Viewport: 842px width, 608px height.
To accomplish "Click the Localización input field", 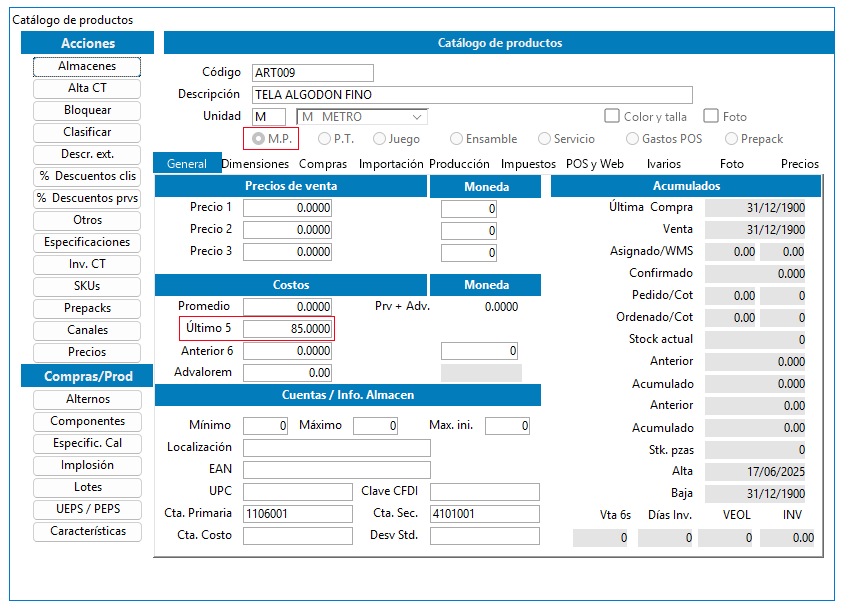I will pos(337,448).
